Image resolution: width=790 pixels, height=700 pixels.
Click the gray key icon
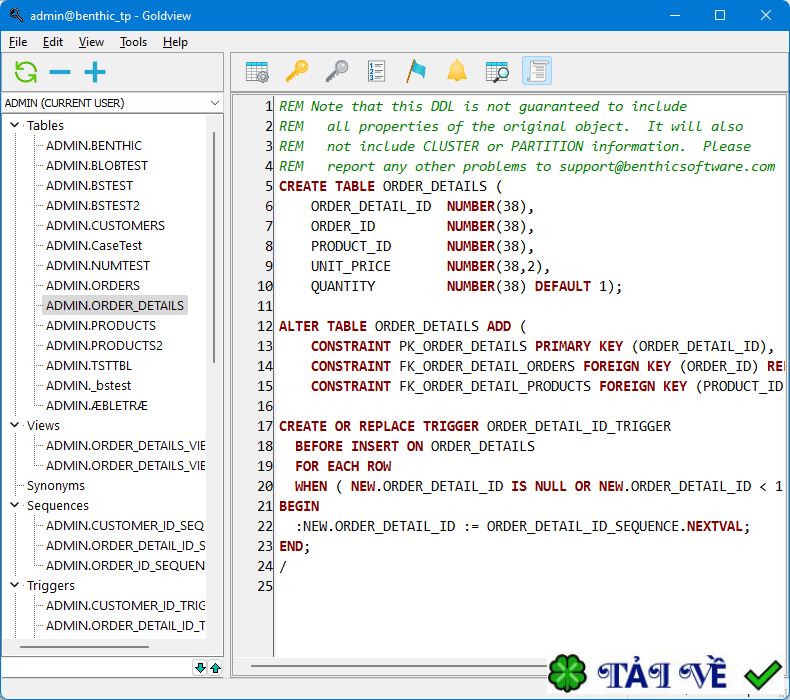coord(337,71)
